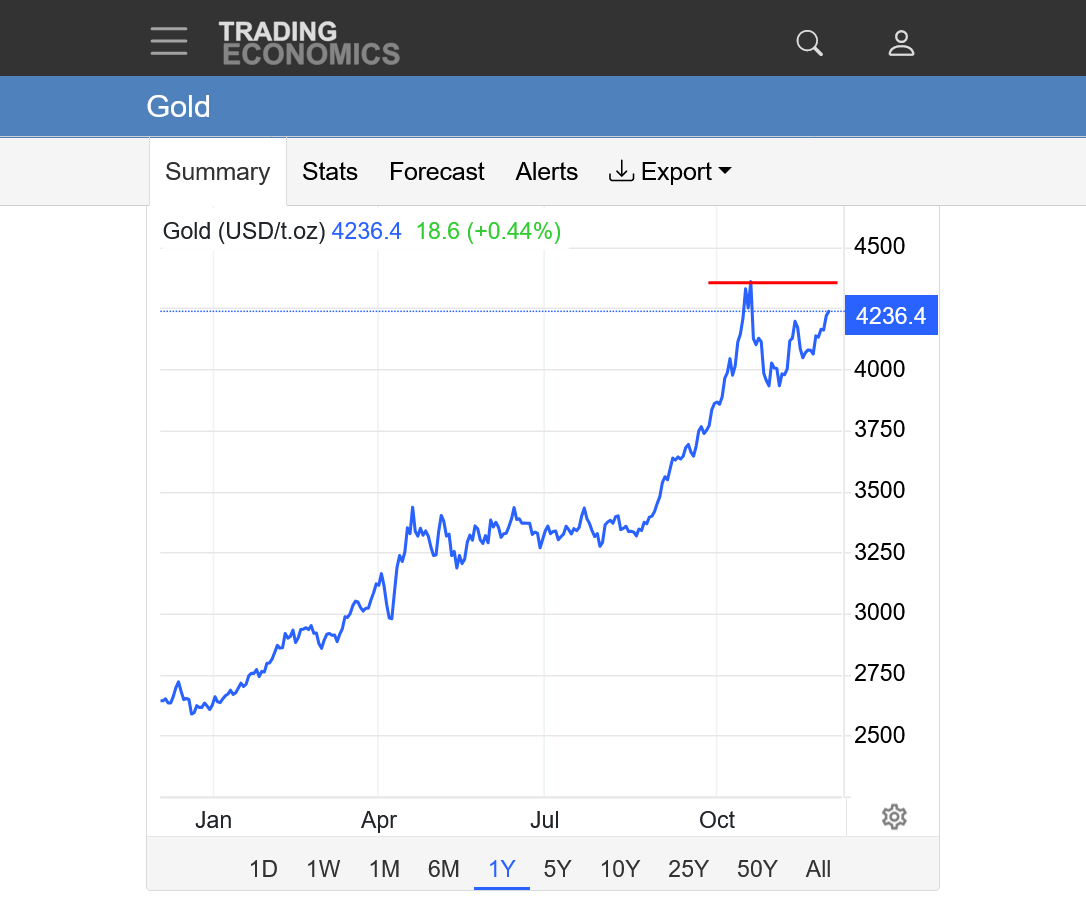Image resolution: width=1086 pixels, height=901 pixels.
Task: Click the Trading Economics logo
Action: point(309,43)
